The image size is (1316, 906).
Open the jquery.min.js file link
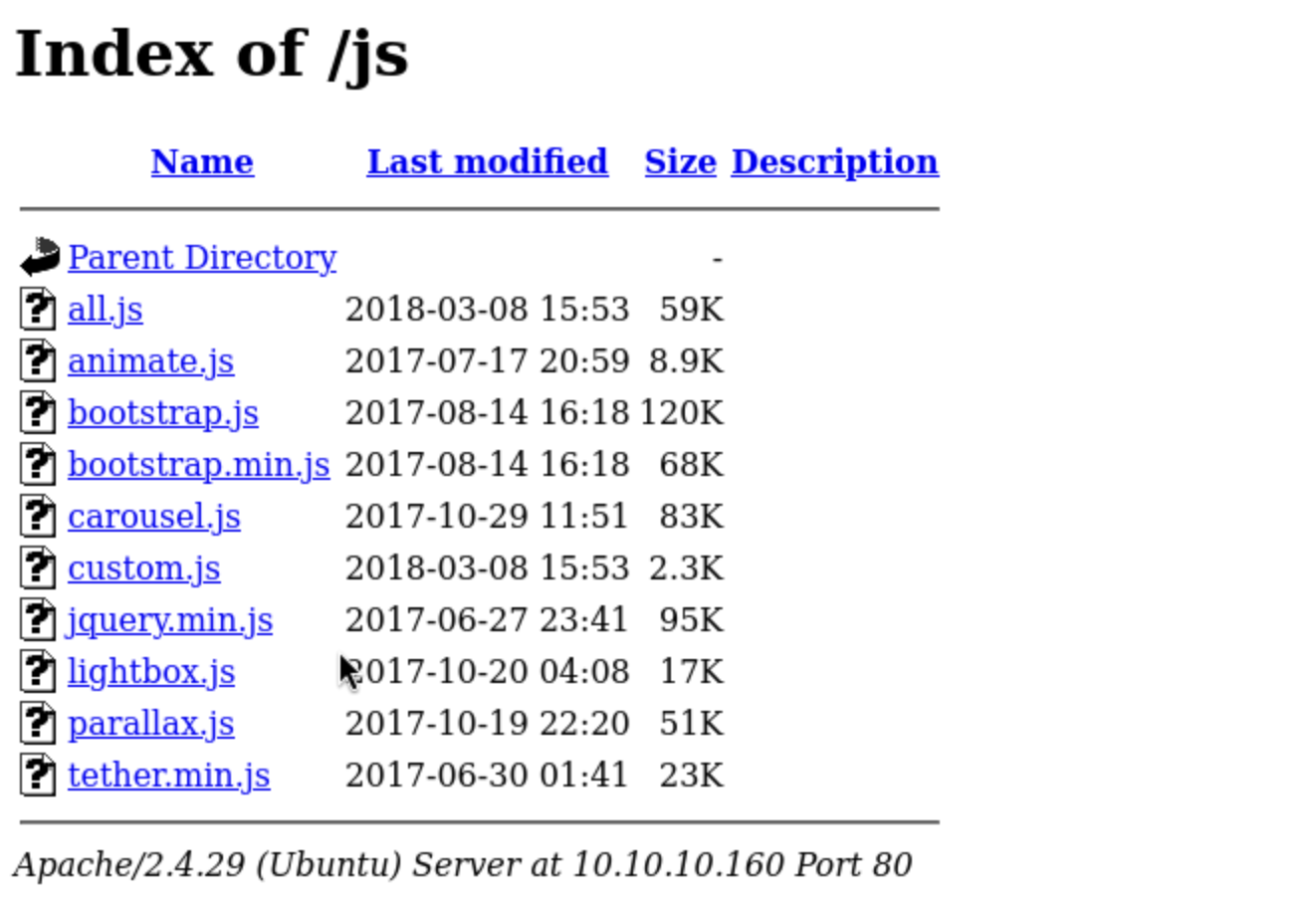point(169,619)
